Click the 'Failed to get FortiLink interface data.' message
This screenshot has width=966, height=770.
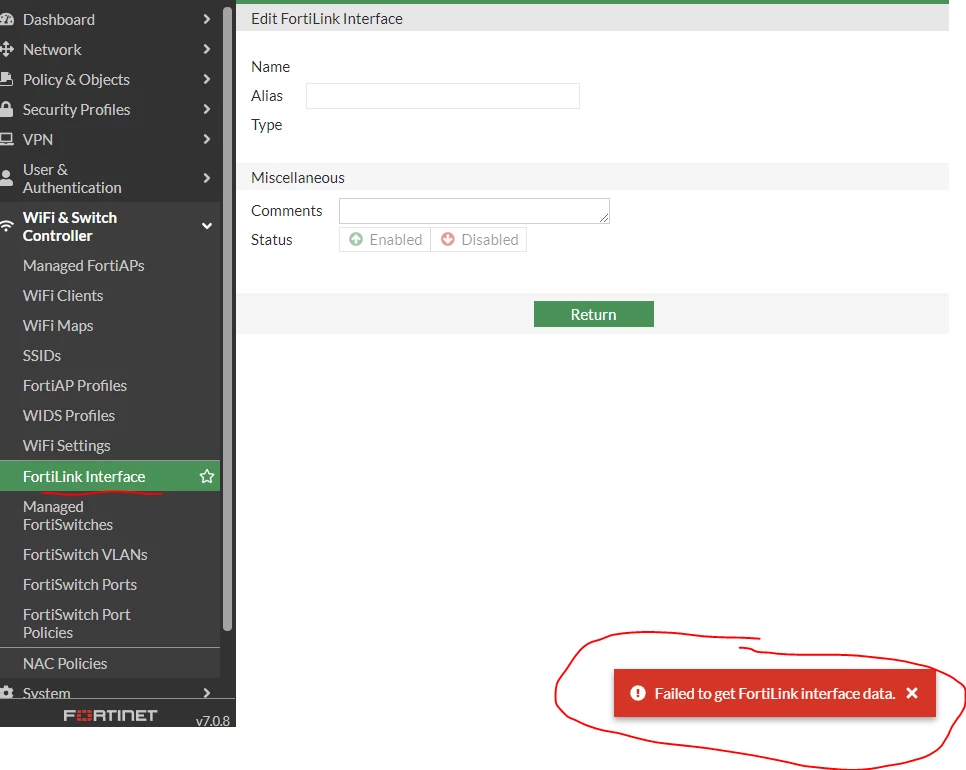coord(774,694)
